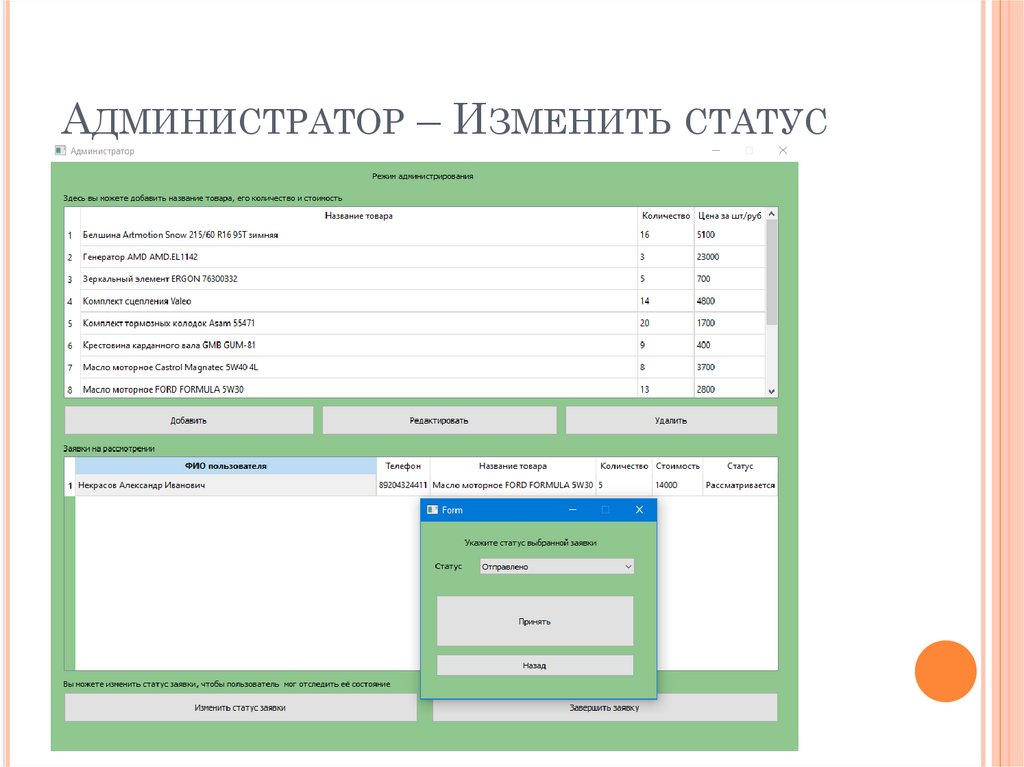Image resolution: width=1024 pixels, height=767 pixels.
Task: Select row Комплект сцепления Valeo
Action: (x=137, y=301)
